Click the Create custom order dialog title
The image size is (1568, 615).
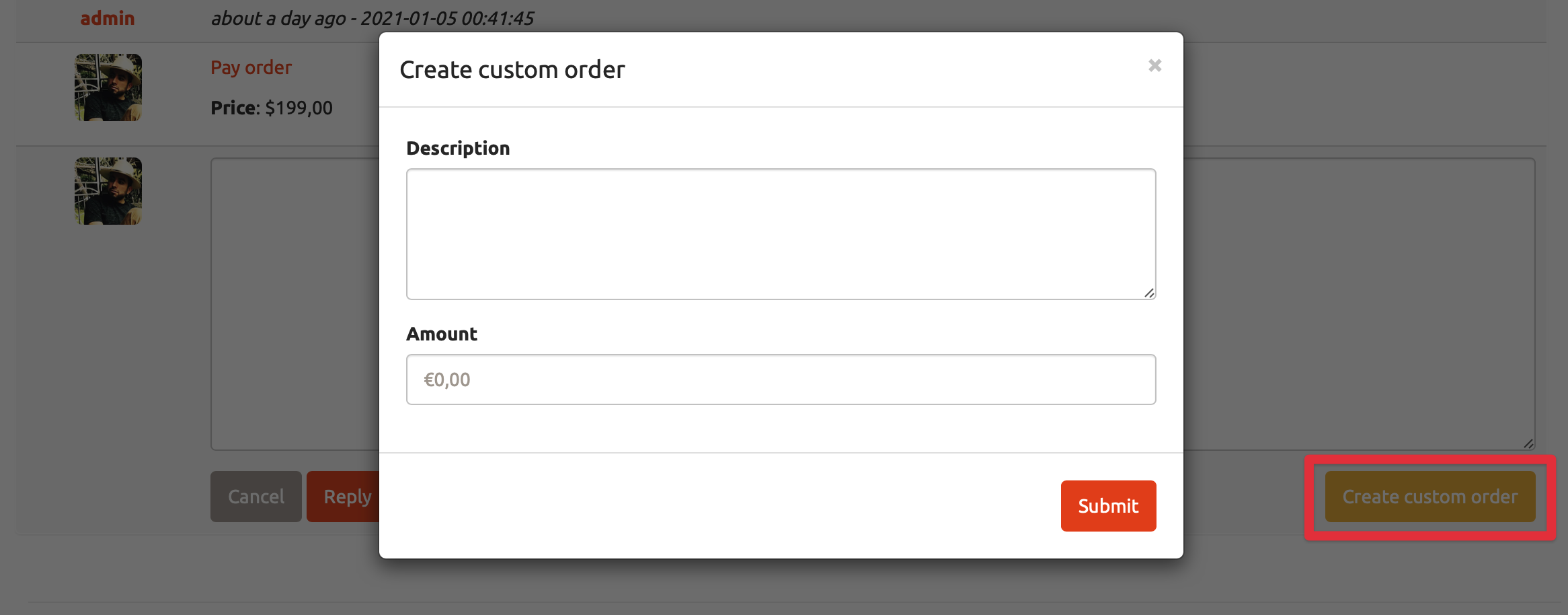click(512, 69)
